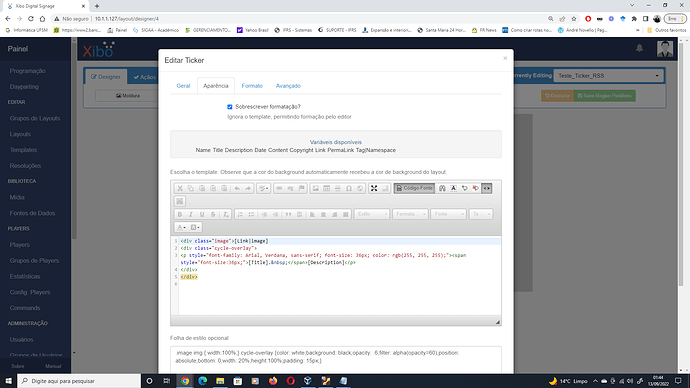This screenshot has height=388, width=690.
Task: Click in the optional stylesheet text area
Action: click(336, 360)
